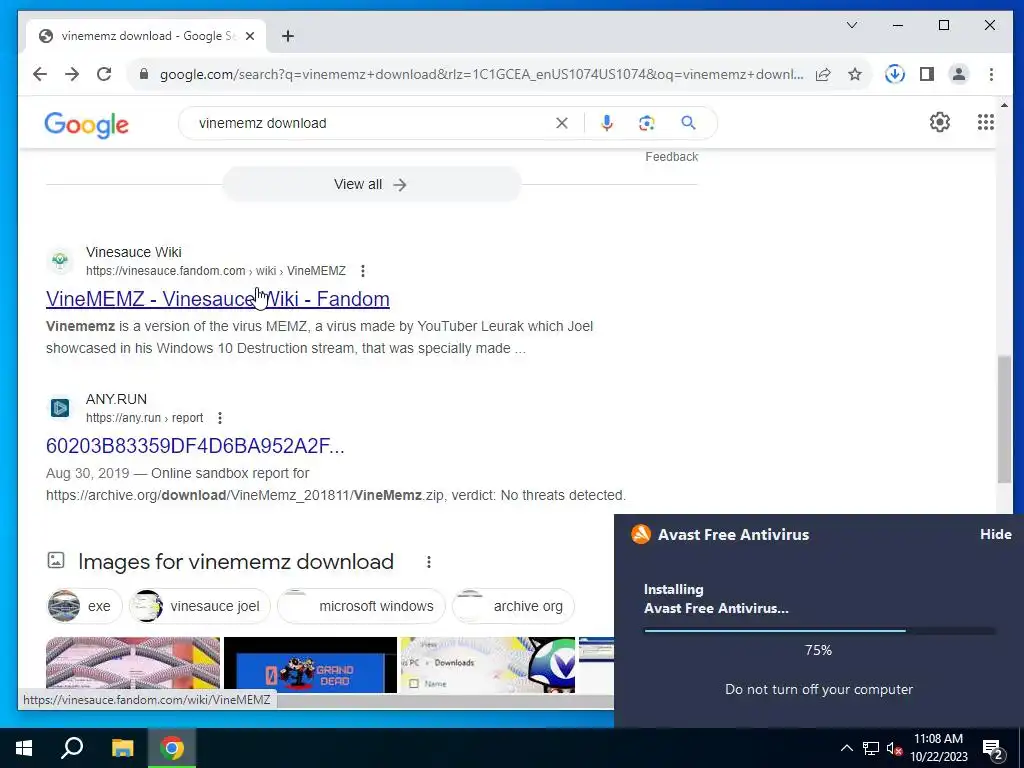
Task: Click Avast installation progress bar
Action: (820, 631)
